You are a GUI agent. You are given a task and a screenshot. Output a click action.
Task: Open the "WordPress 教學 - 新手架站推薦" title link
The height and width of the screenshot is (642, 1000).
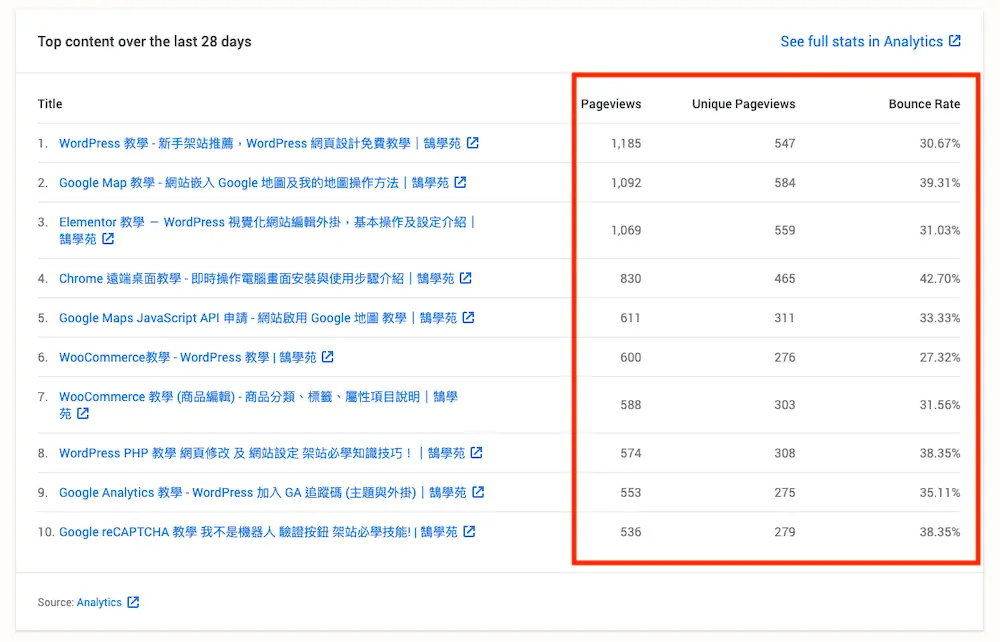260,143
